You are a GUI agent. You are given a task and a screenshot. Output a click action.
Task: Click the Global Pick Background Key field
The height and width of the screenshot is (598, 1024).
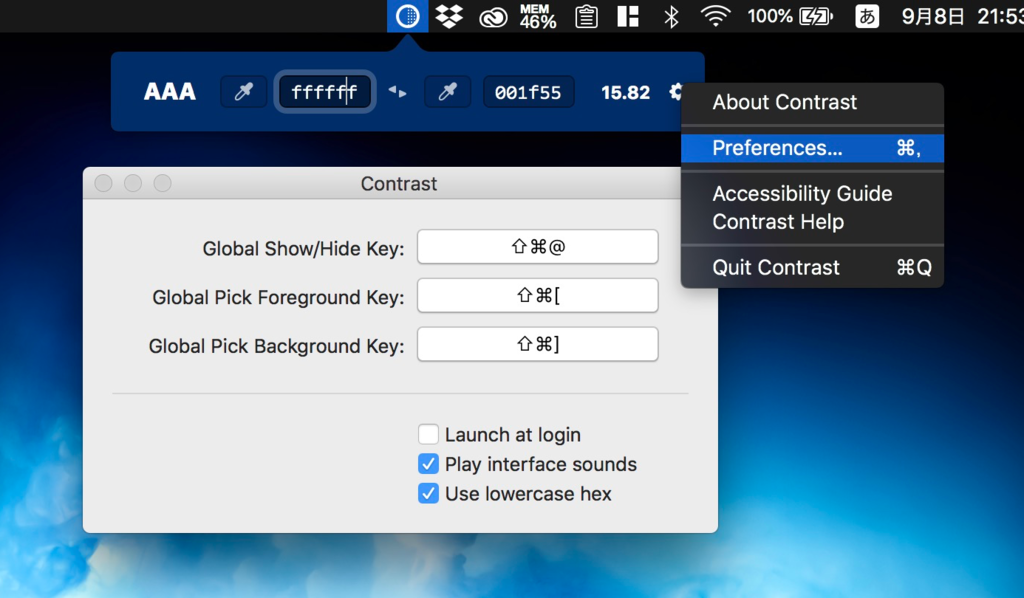[537, 344]
